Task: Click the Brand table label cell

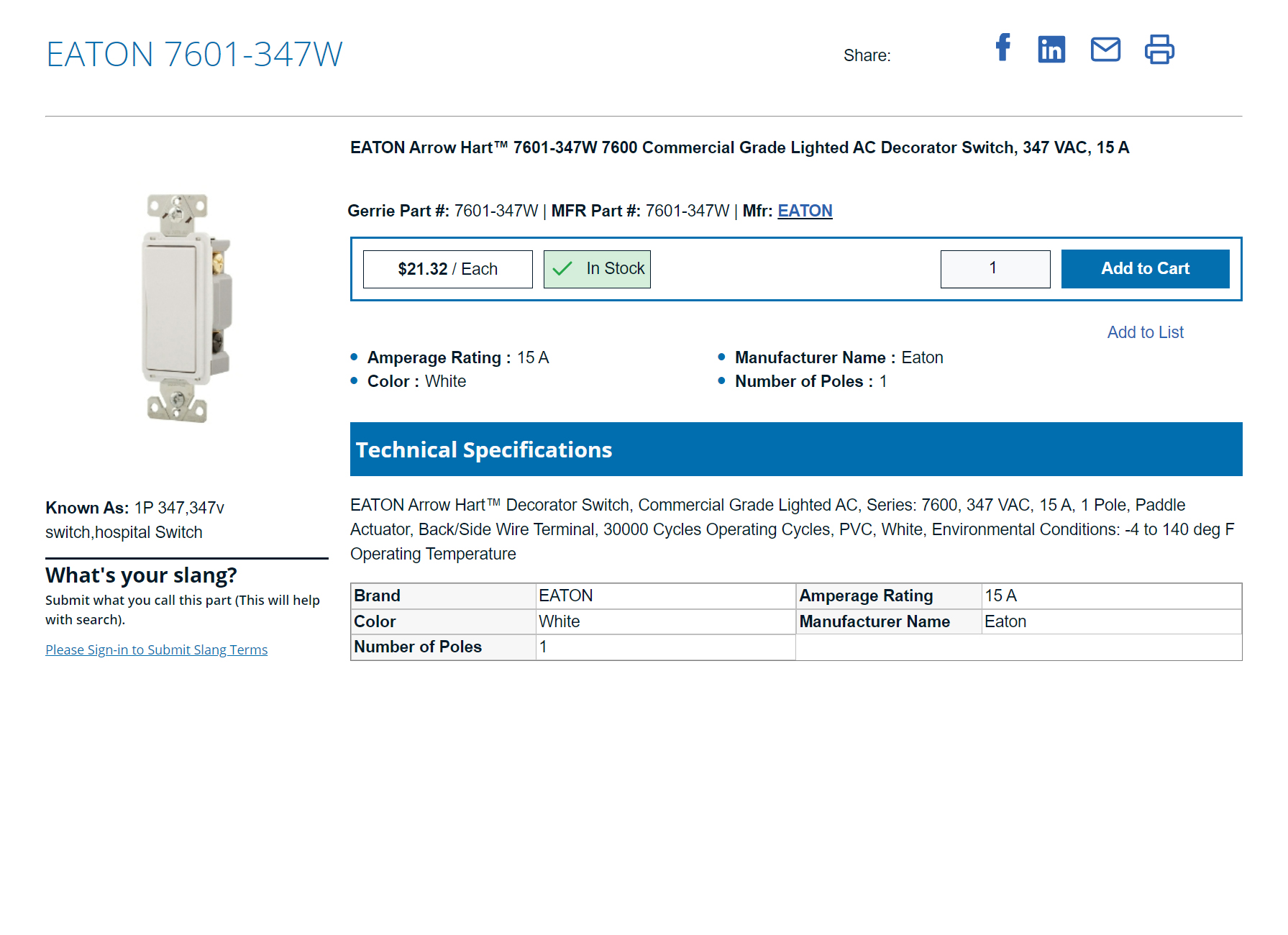Action: pos(443,596)
